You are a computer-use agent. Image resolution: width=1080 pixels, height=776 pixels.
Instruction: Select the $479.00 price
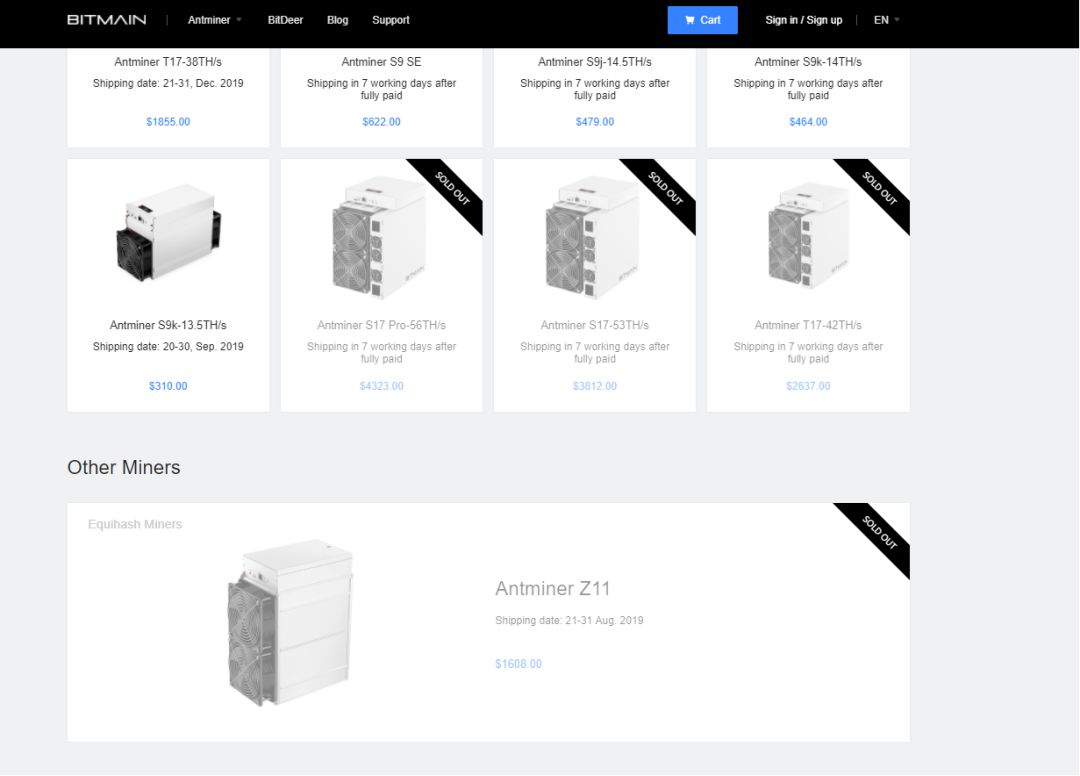point(595,122)
